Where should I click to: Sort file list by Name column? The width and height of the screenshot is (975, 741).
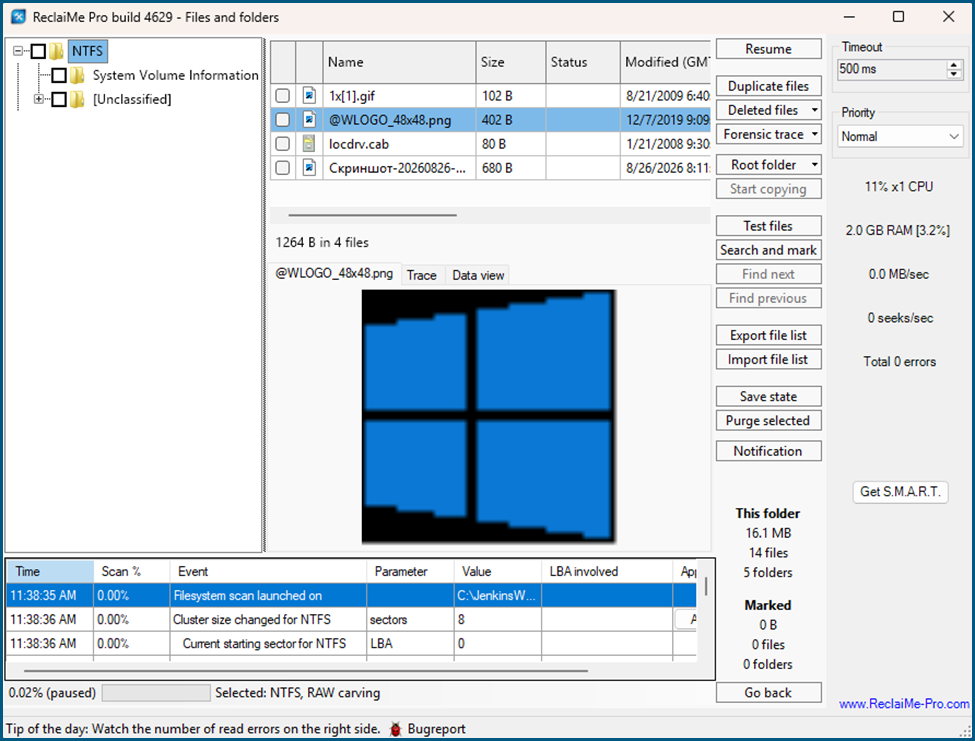coord(399,62)
